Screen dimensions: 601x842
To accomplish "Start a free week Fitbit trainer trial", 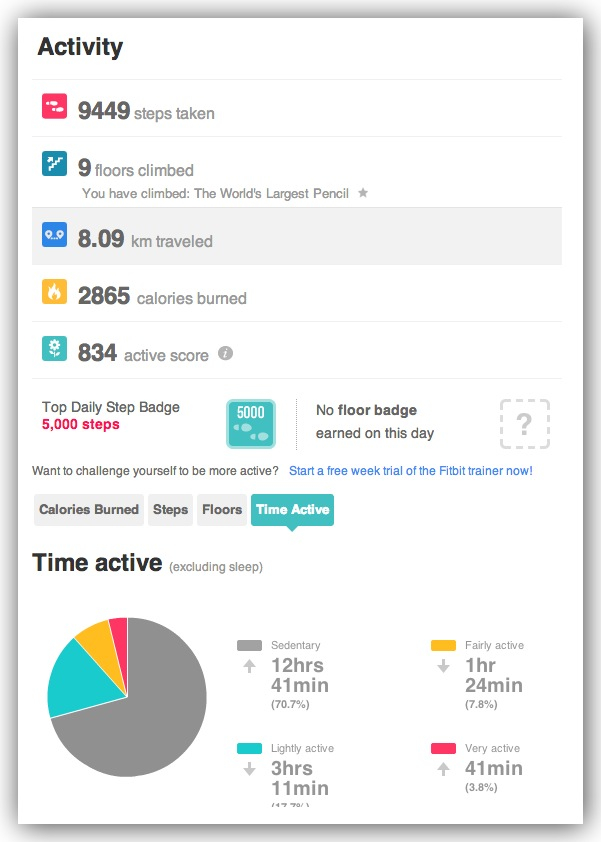I will (410, 470).
